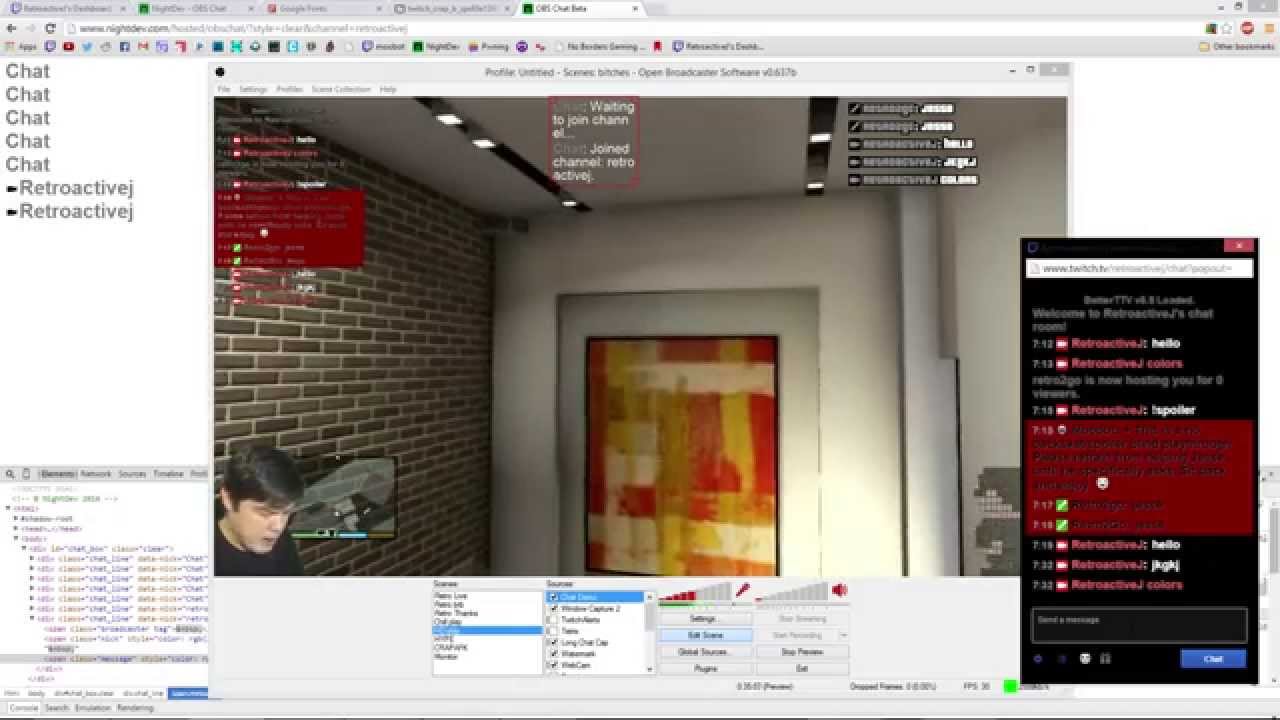Open the Gmail bookmark icon
Image resolution: width=1280 pixels, height=720 pixels.
tap(143, 46)
